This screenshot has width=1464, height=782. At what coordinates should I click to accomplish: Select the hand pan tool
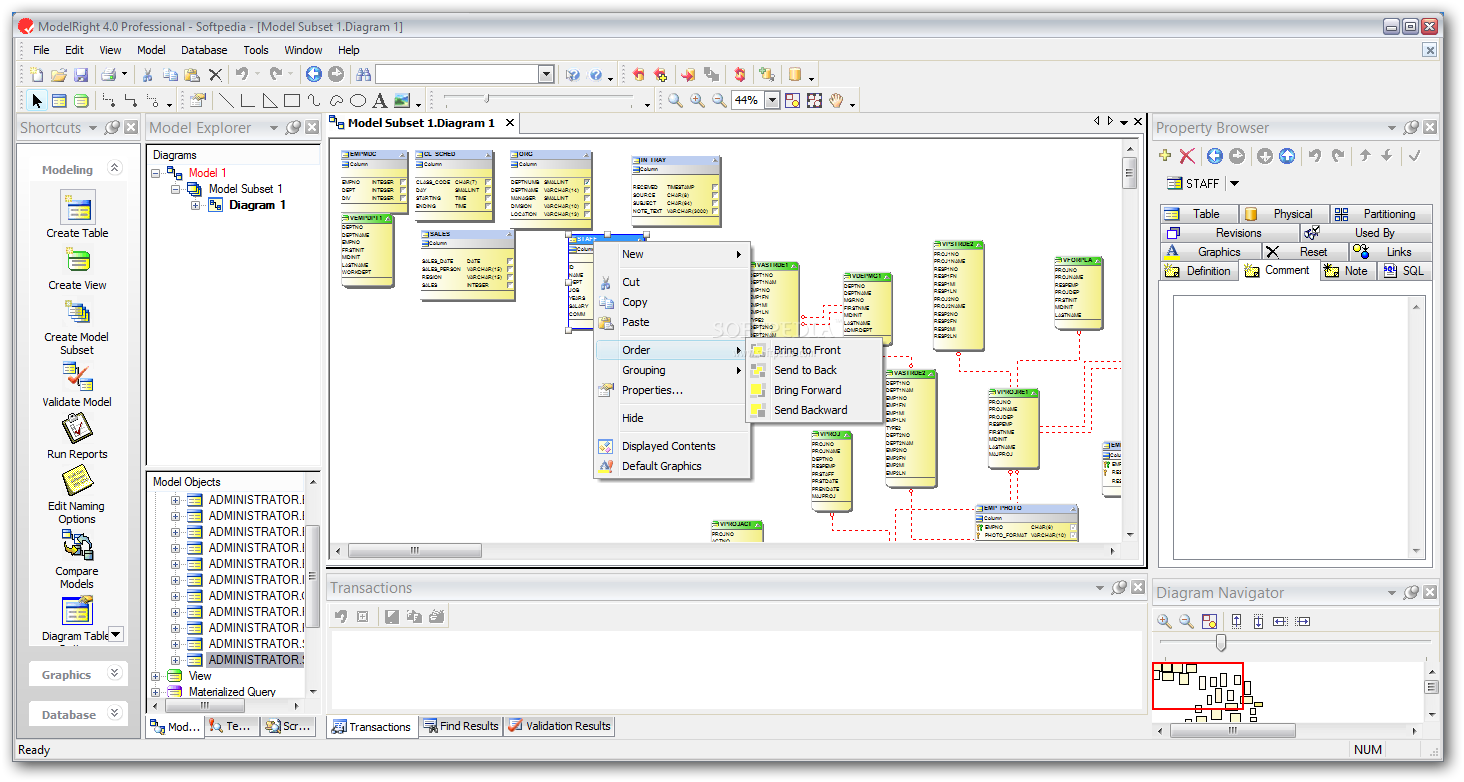click(x=835, y=100)
